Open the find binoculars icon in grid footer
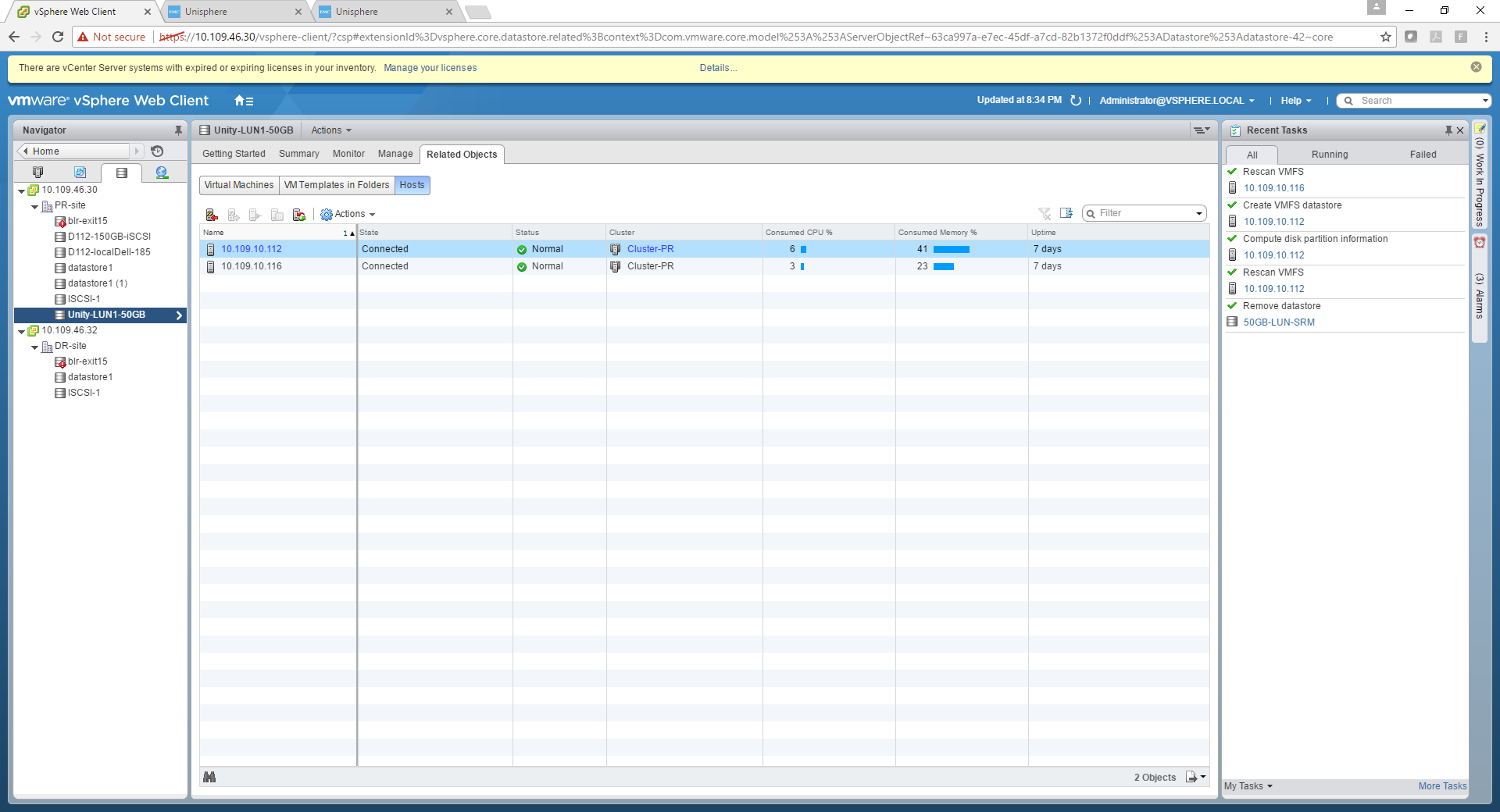 click(x=209, y=777)
